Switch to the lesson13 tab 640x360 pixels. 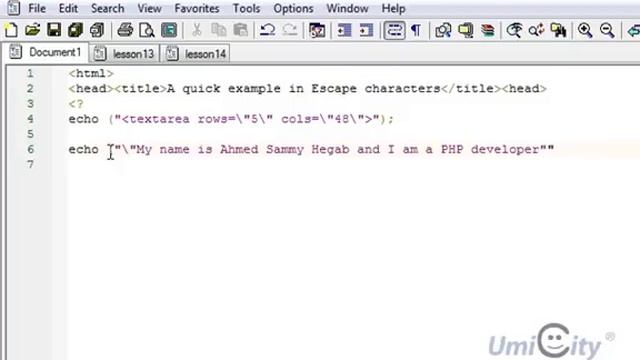click(x=124, y=53)
